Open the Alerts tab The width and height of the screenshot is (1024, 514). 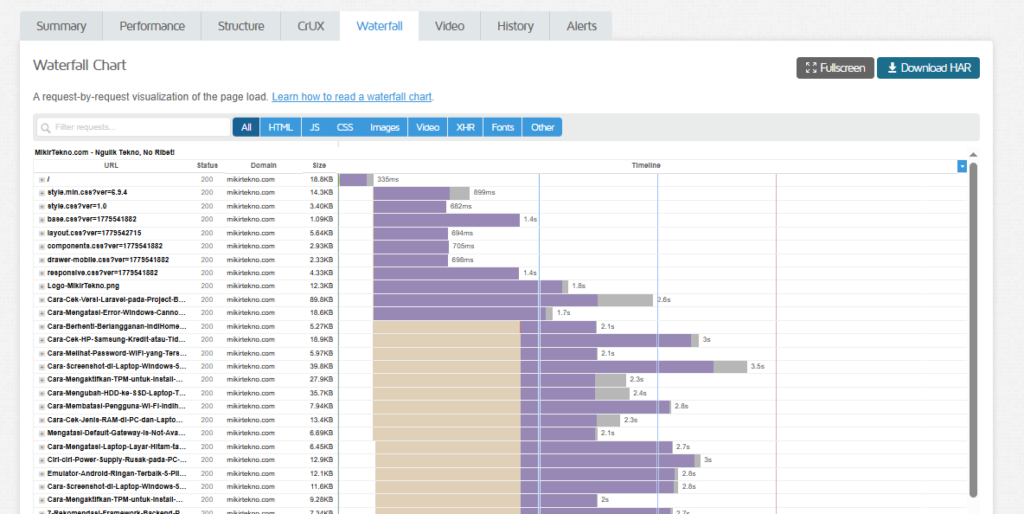pyautogui.click(x=581, y=26)
